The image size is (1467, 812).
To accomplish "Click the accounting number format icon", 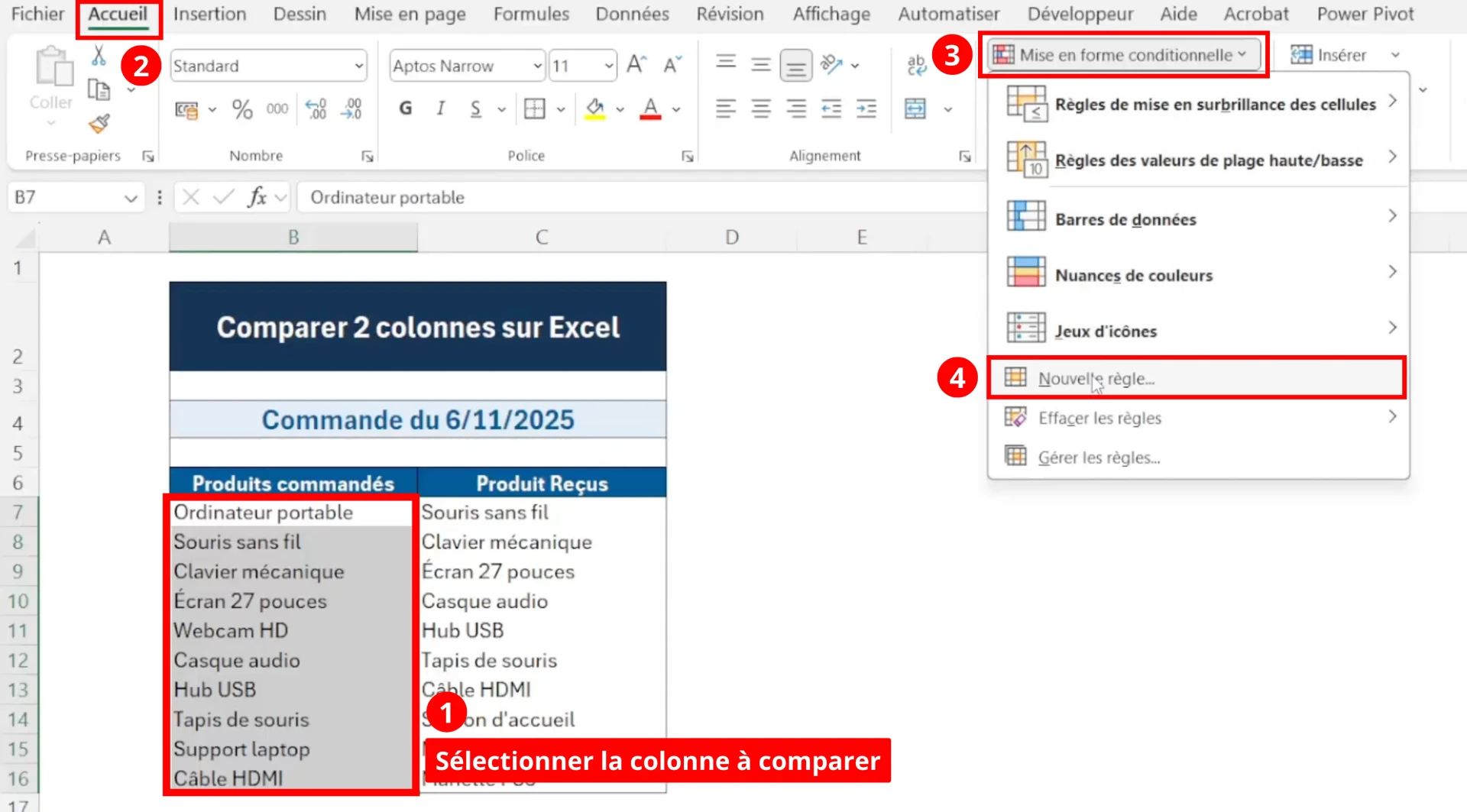I will coord(186,110).
